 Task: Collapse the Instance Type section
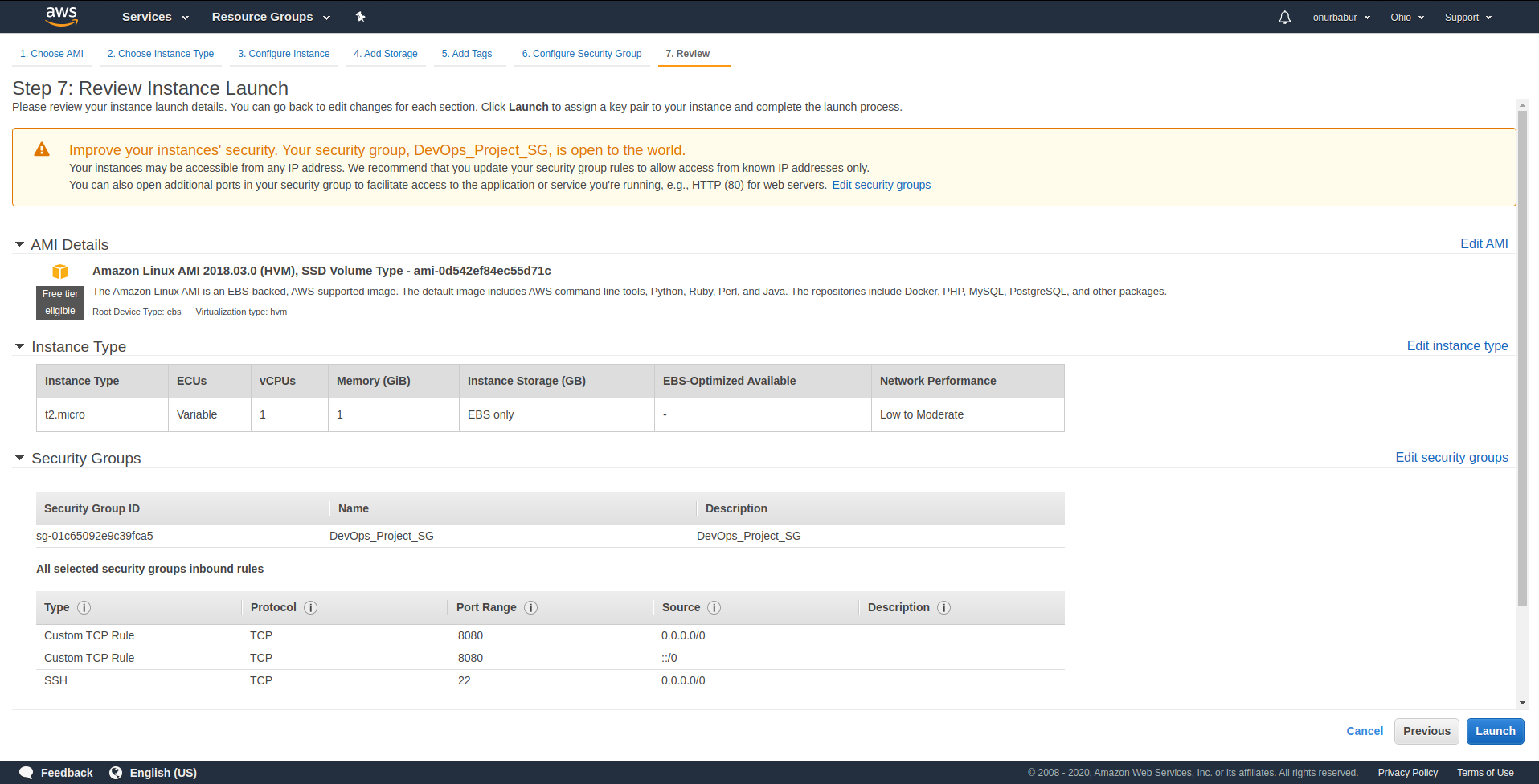click(19, 346)
